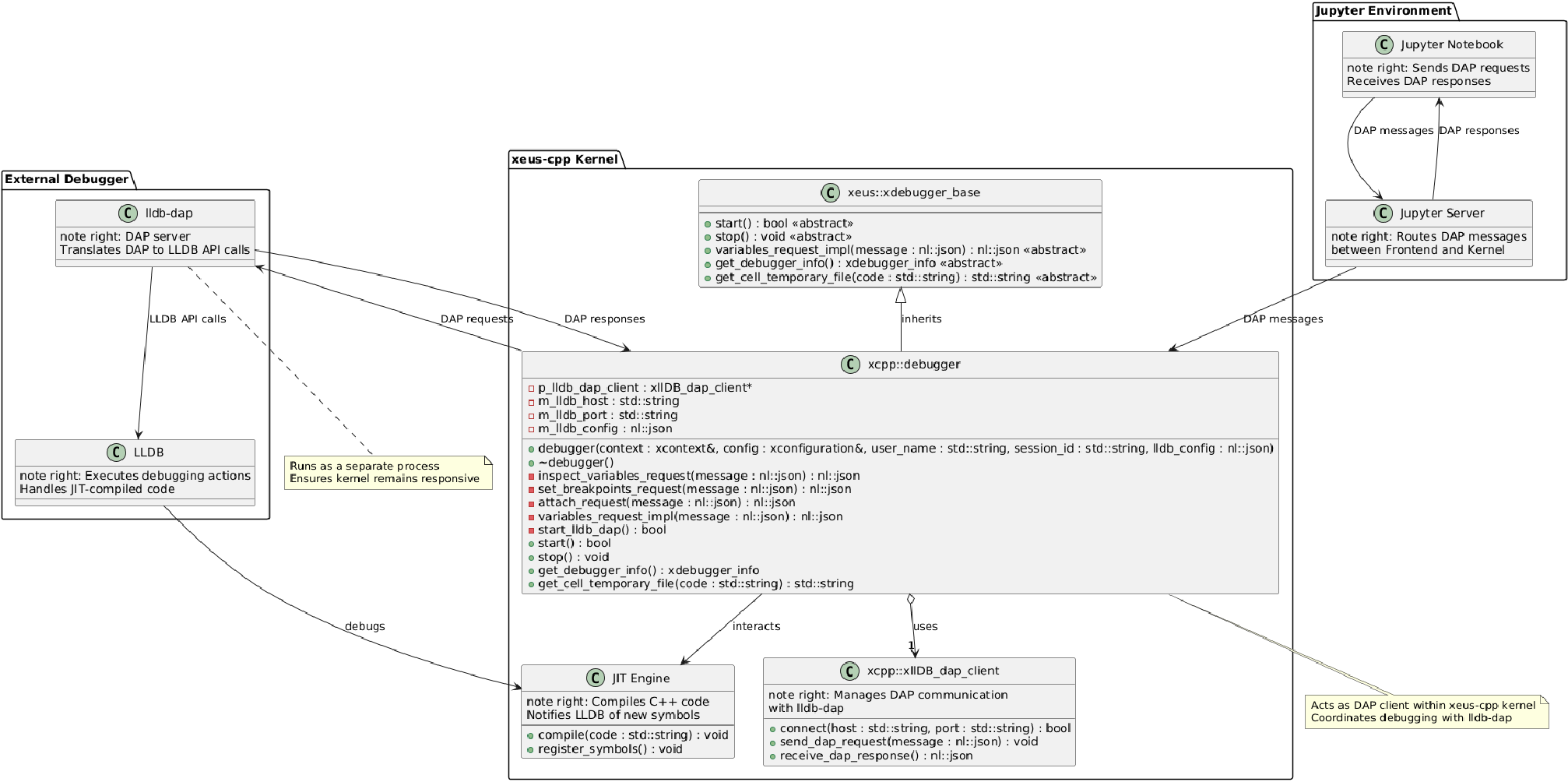Viewport: 1568px width, 782px height.
Task: Click the xcpp::xlIDB_dap_client class icon
Action: [x=850, y=671]
